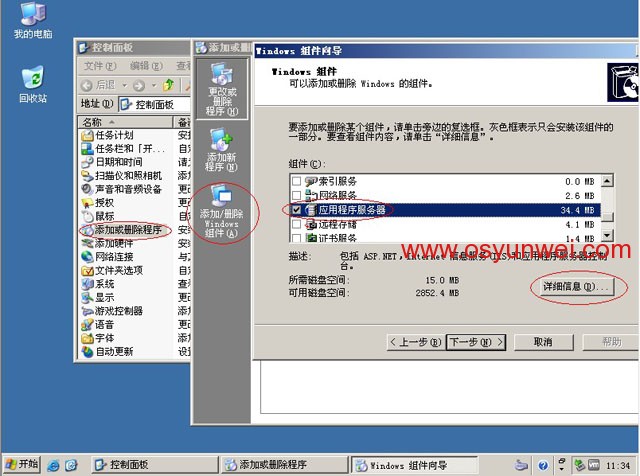Click 系统 icon in Control Panel
Screen dimensions: 640x476
87,284
